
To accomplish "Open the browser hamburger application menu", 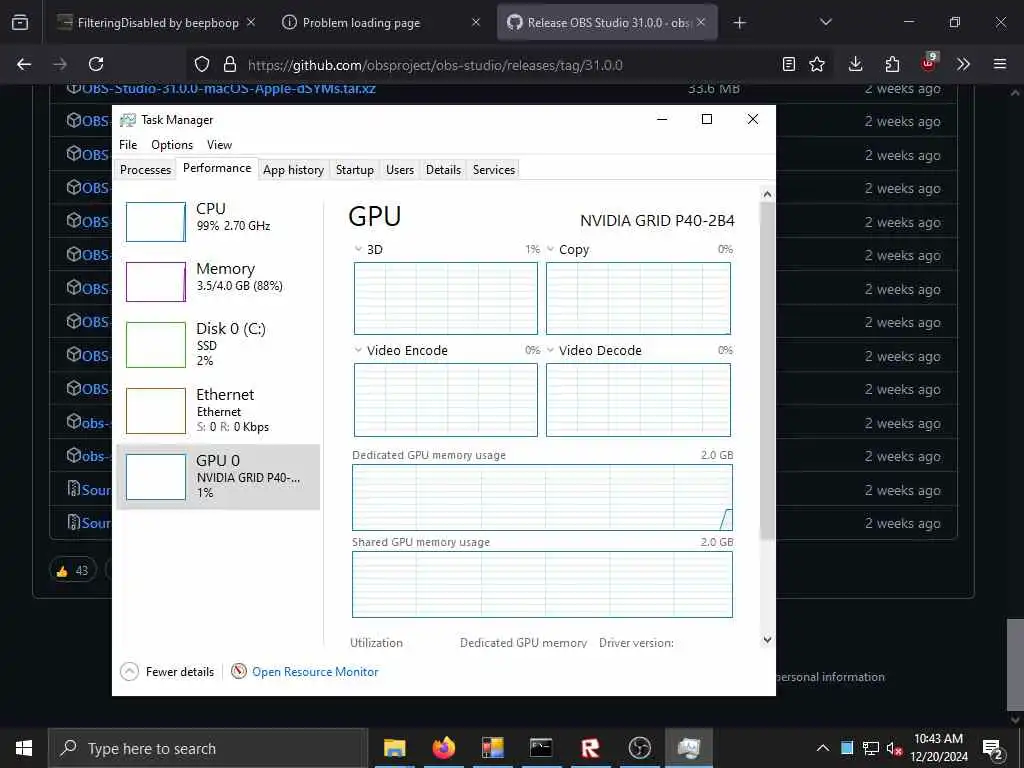I will point(1000,64).
